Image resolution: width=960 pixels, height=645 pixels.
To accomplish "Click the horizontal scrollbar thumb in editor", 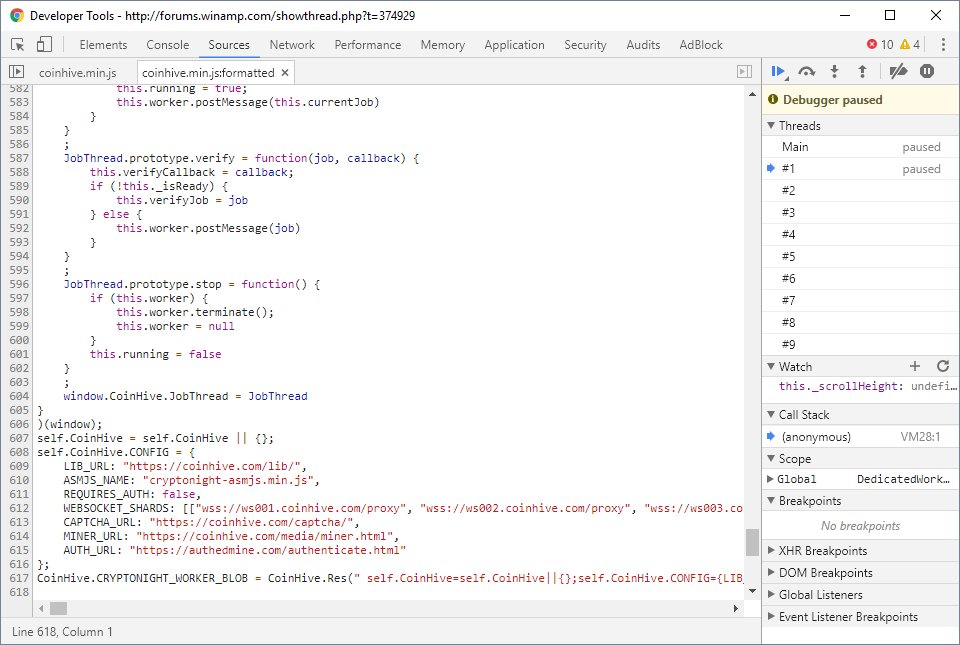I will pos(58,608).
